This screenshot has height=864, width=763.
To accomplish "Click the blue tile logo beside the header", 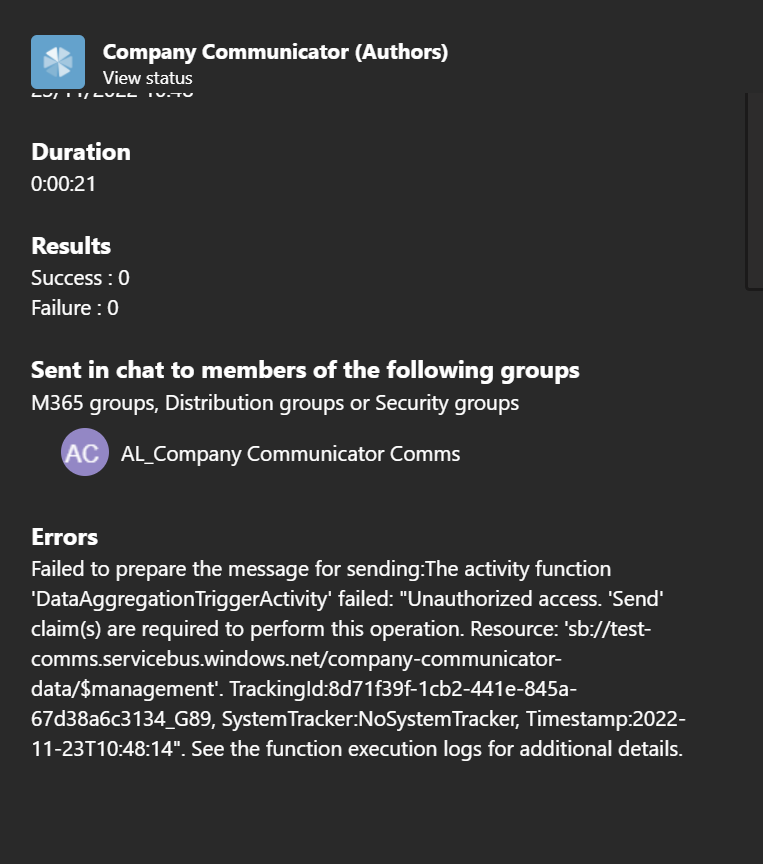I will (57, 61).
